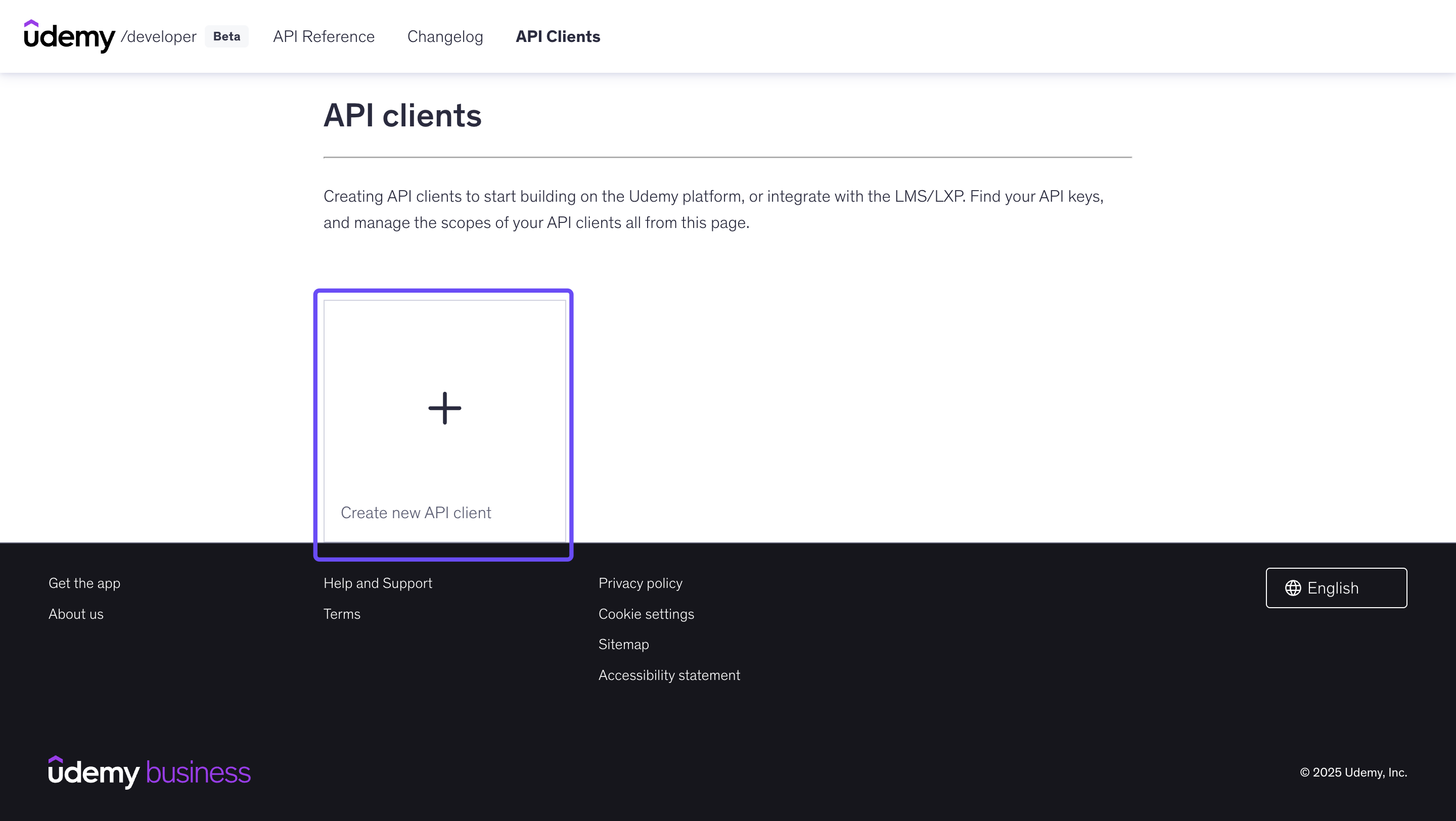Click the Udemy Business footer logo
This screenshot has height=821, width=1456.
(149, 772)
